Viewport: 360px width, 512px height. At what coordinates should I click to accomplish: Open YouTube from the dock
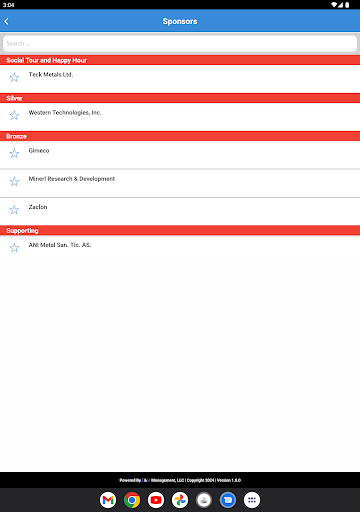click(156, 500)
